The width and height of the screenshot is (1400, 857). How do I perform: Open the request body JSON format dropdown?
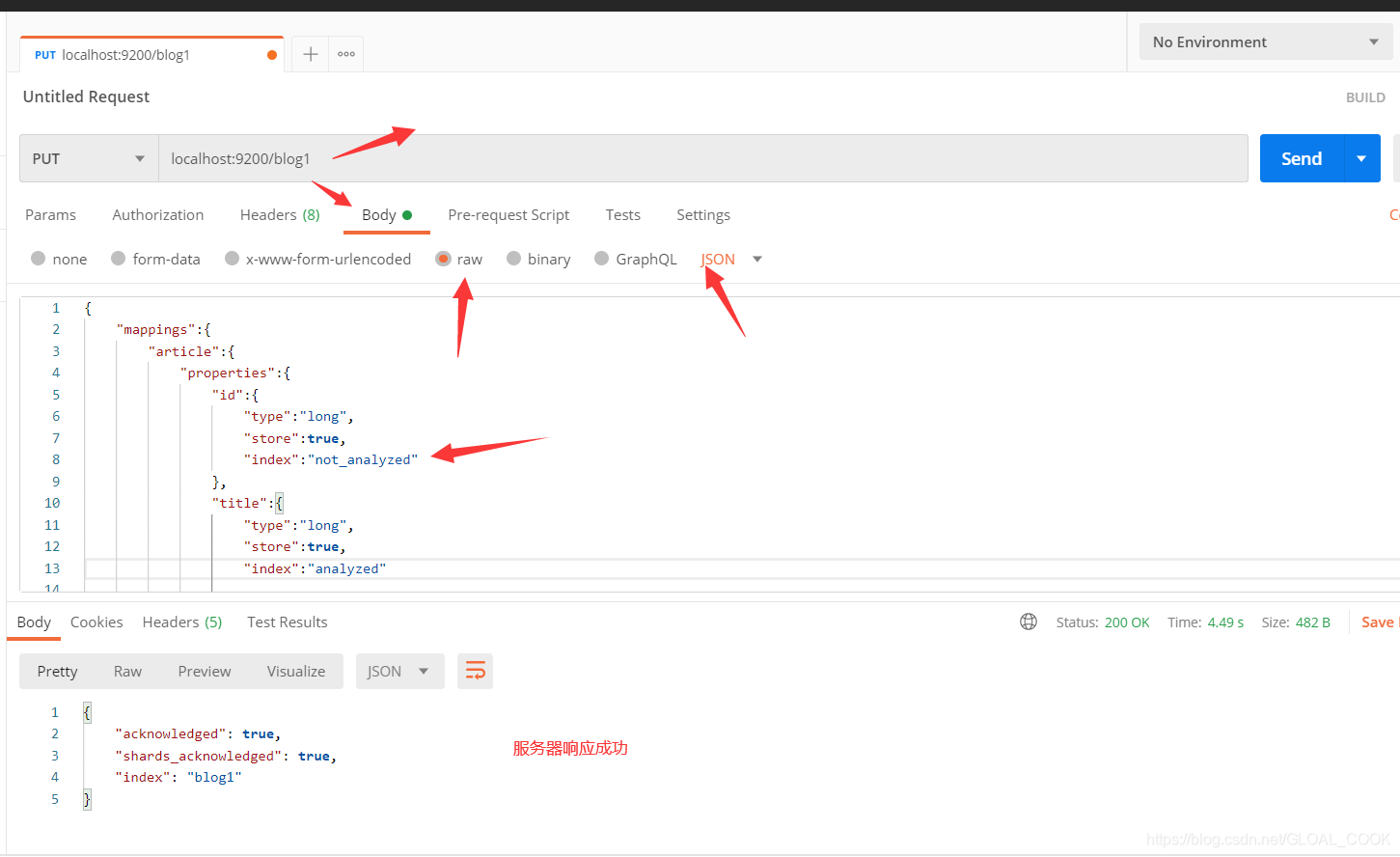pos(731,259)
